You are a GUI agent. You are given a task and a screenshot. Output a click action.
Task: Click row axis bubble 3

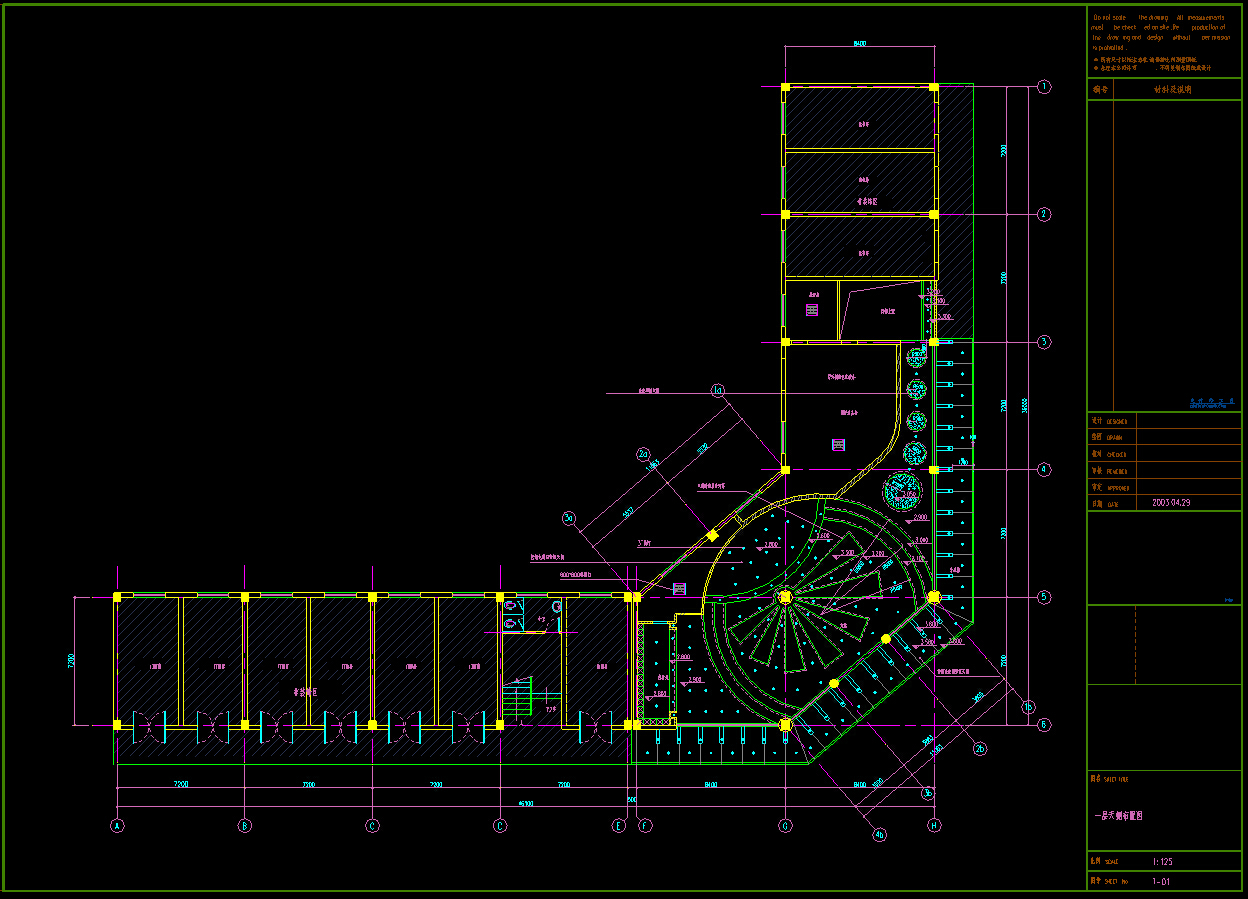(x=1044, y=342)
